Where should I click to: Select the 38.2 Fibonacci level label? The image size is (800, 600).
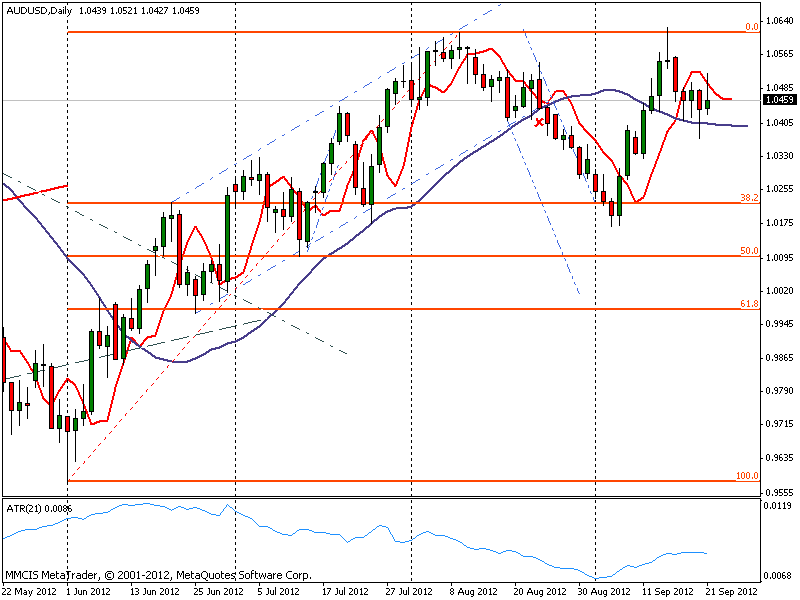[x=749, y=197]
